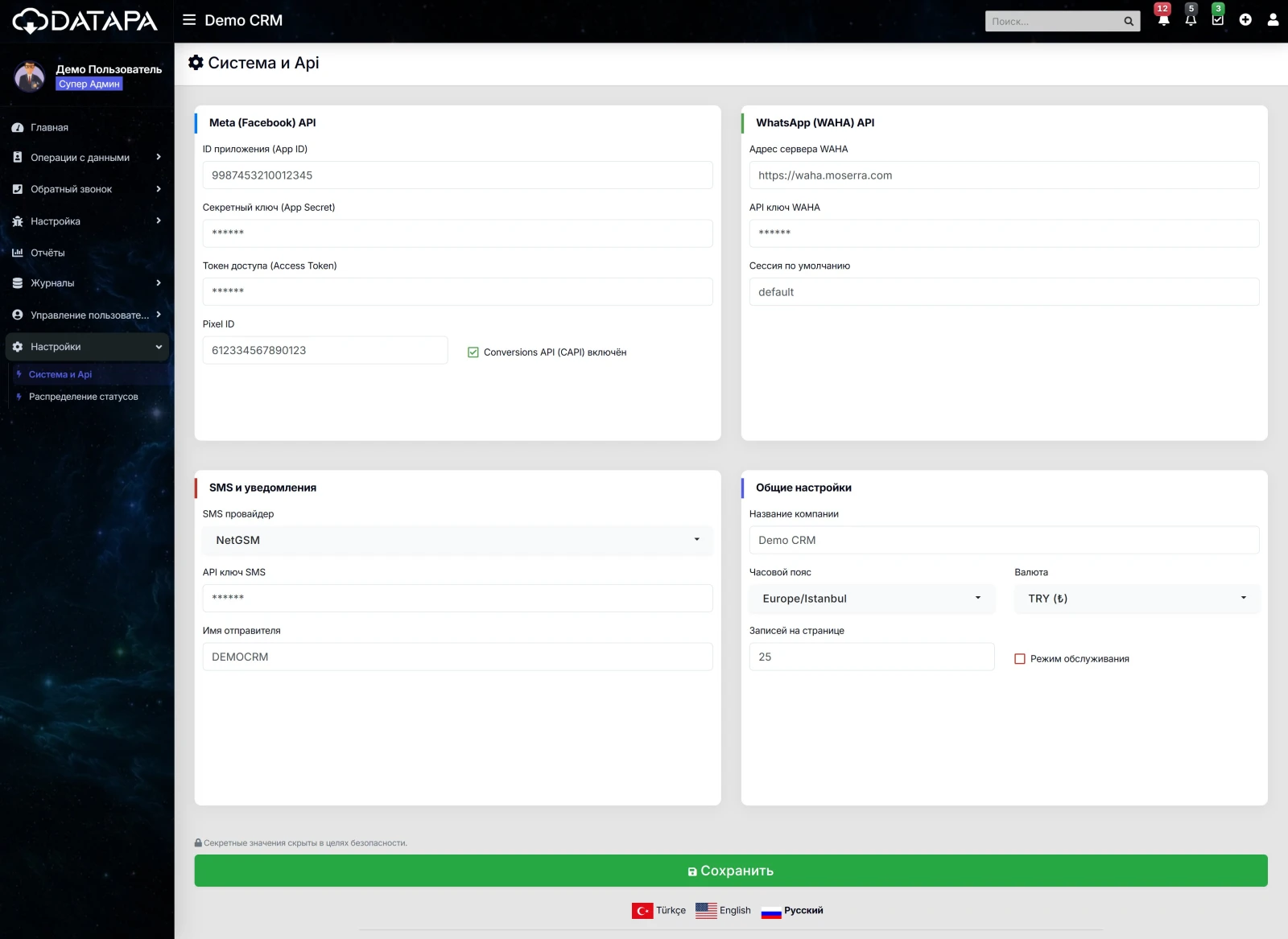Click the Управление пользователями user icon

pyautogui.click(x=18, y=315)
